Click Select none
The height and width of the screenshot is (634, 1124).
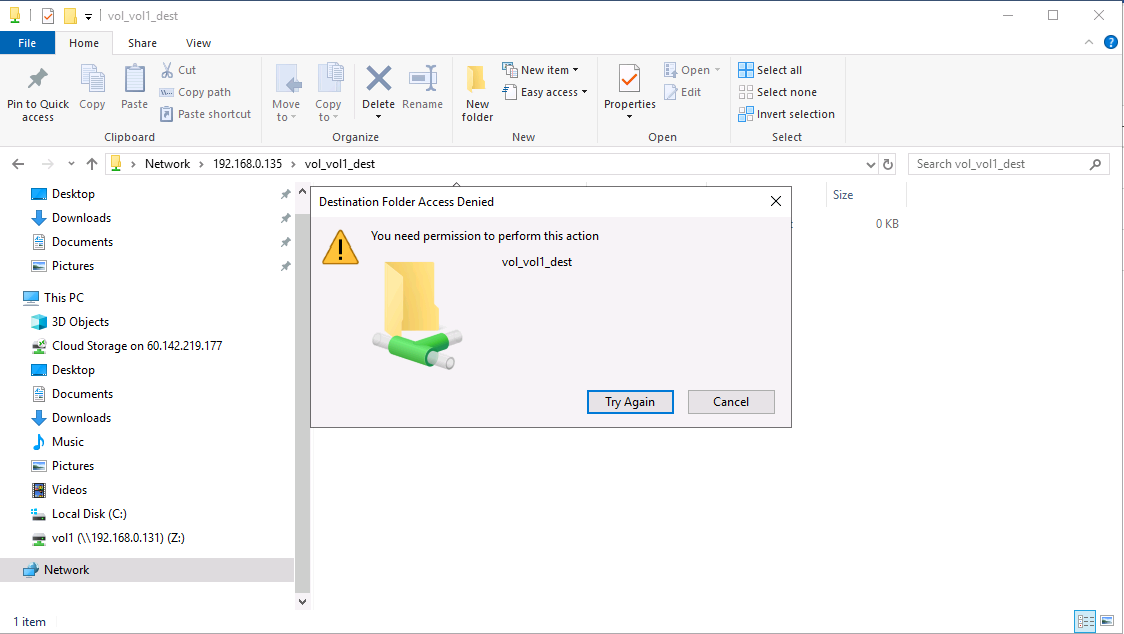(x=778, y=92)
